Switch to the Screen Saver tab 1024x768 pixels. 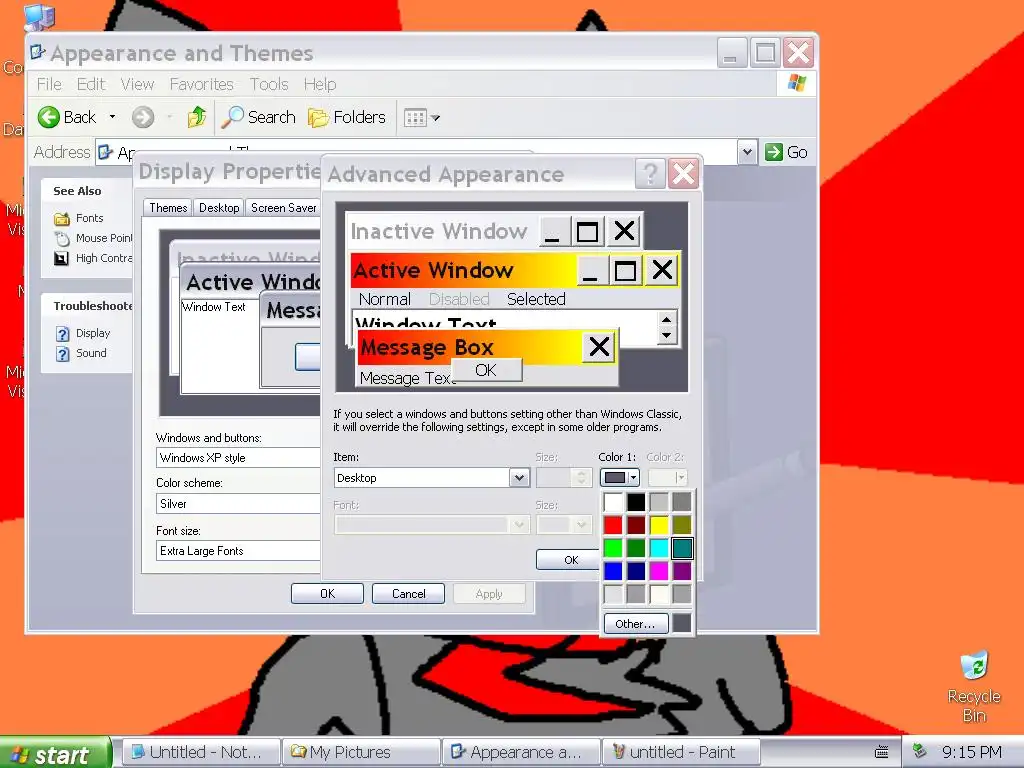283,208
